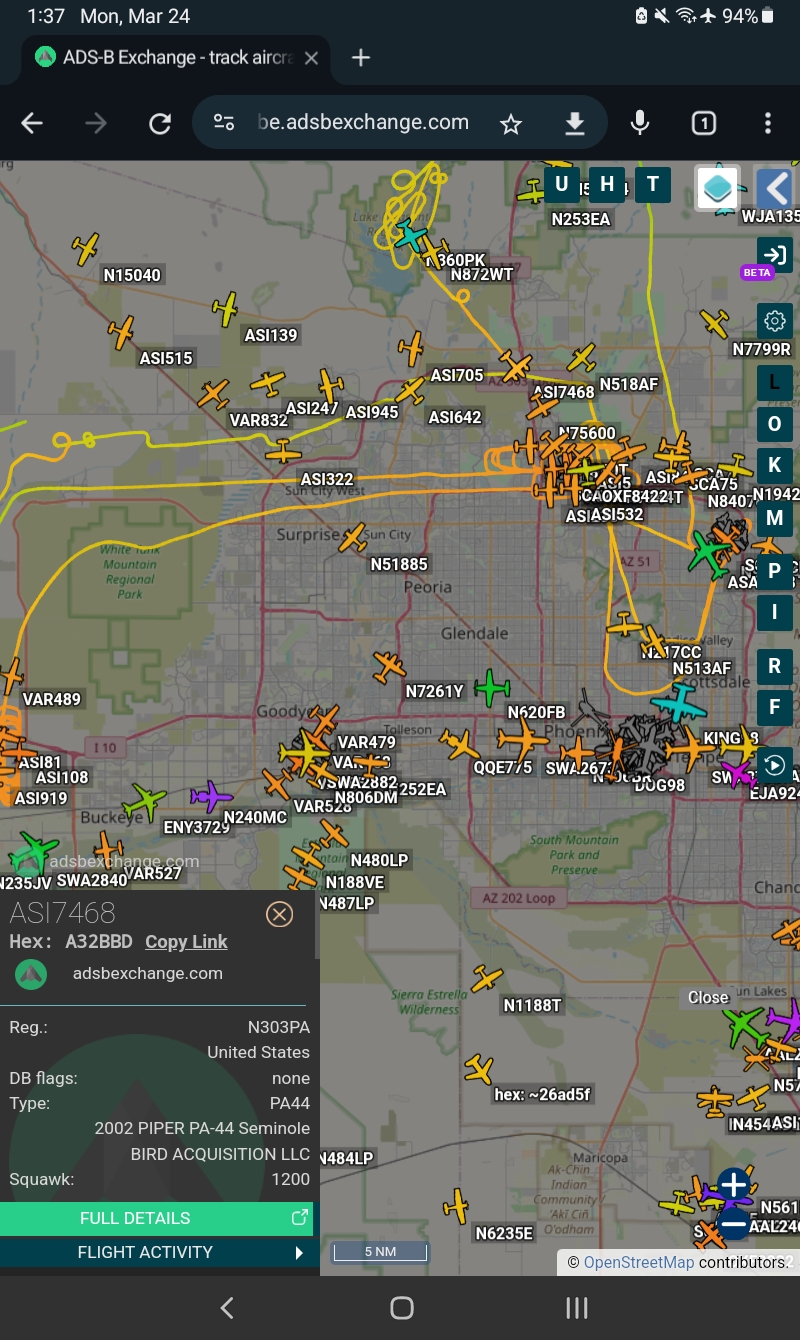
Task: Select aircraft N1188T on the map
Action: tap(487, 979)
